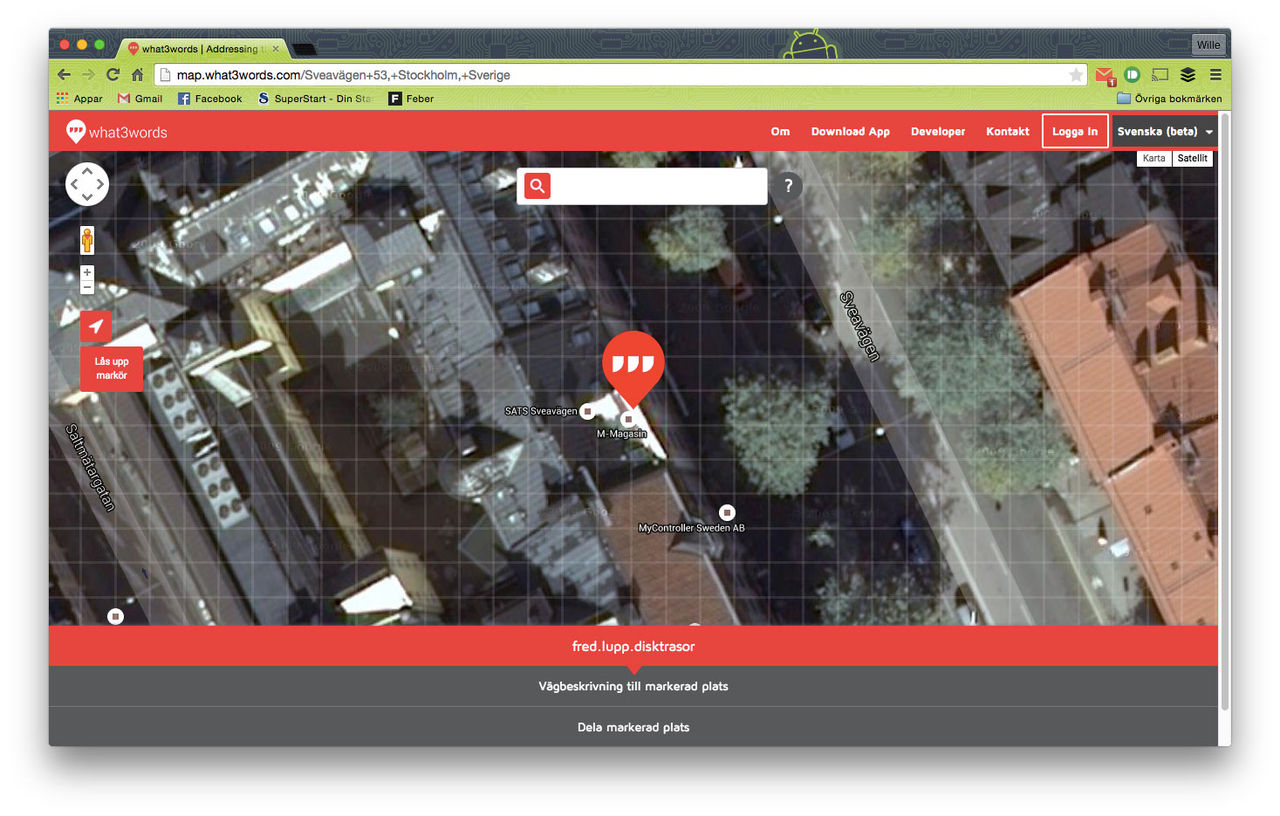Open the Chromecast extension icon
The width and height of the screenshot is (1280, 816).
(x=1159, y=74)
